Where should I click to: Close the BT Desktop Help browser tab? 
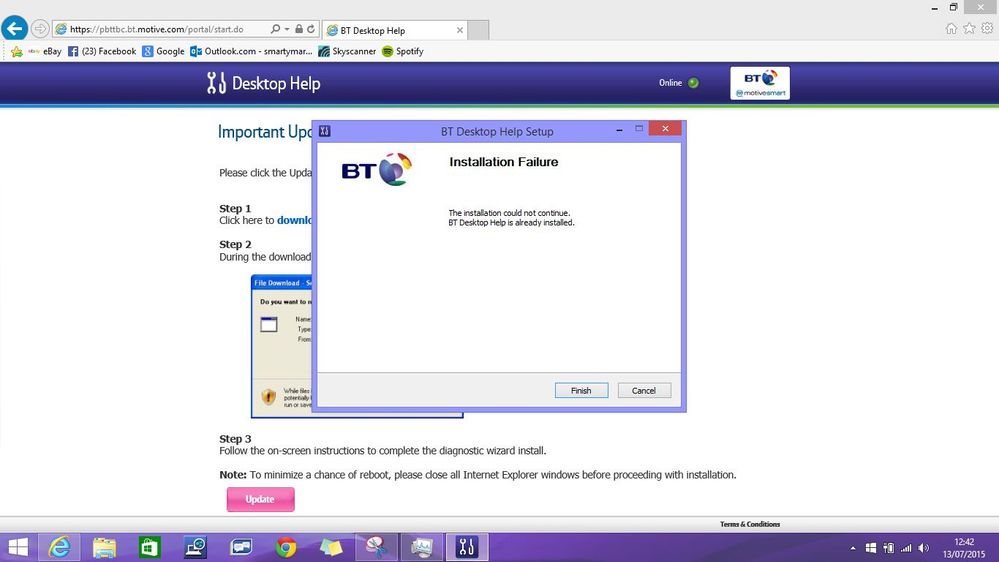(x=460, y=30)
